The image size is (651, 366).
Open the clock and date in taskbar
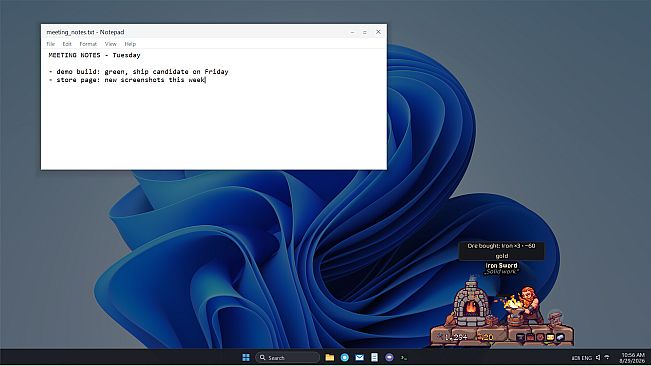coord(632,358)
